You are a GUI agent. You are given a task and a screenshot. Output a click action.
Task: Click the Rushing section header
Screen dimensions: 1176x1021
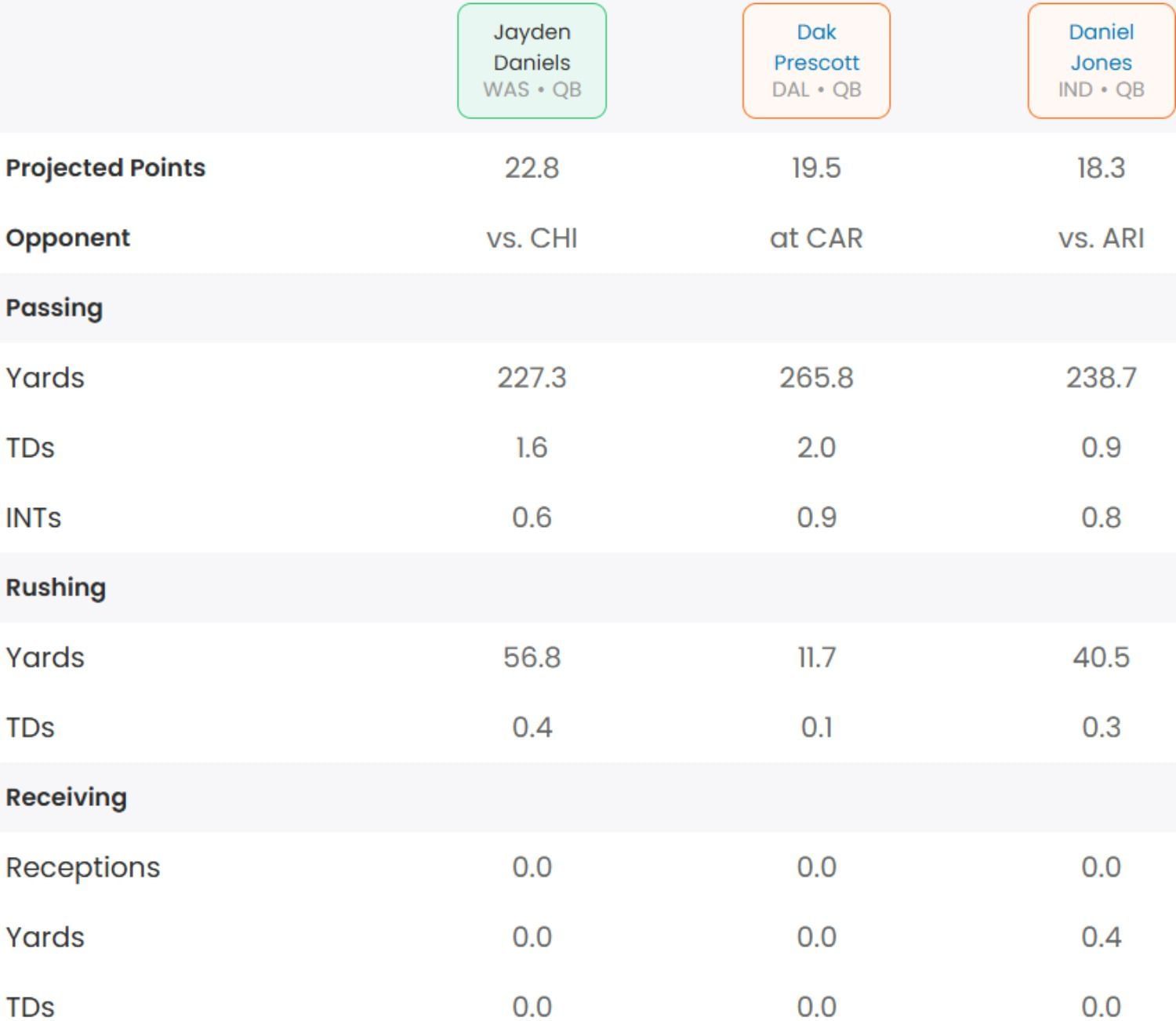click(x=56, y=587)
